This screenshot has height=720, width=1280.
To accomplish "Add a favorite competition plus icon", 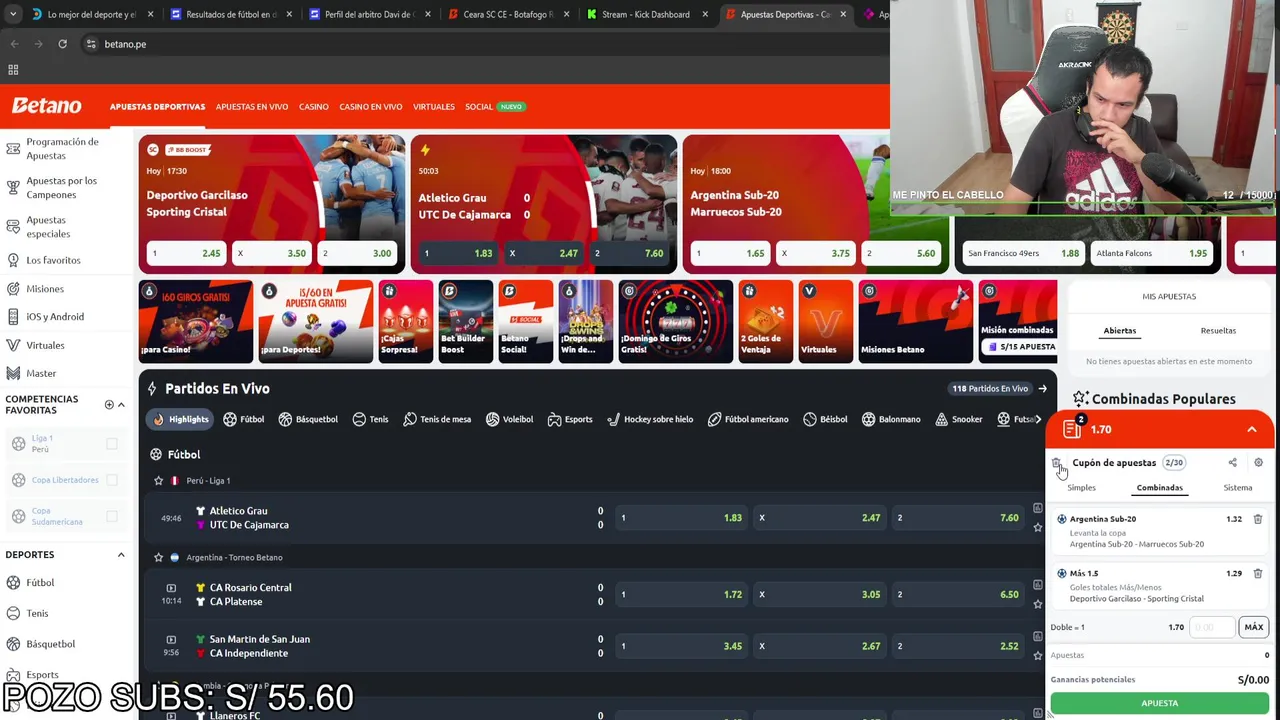I will pyautogui.click(x=109, y=405).
